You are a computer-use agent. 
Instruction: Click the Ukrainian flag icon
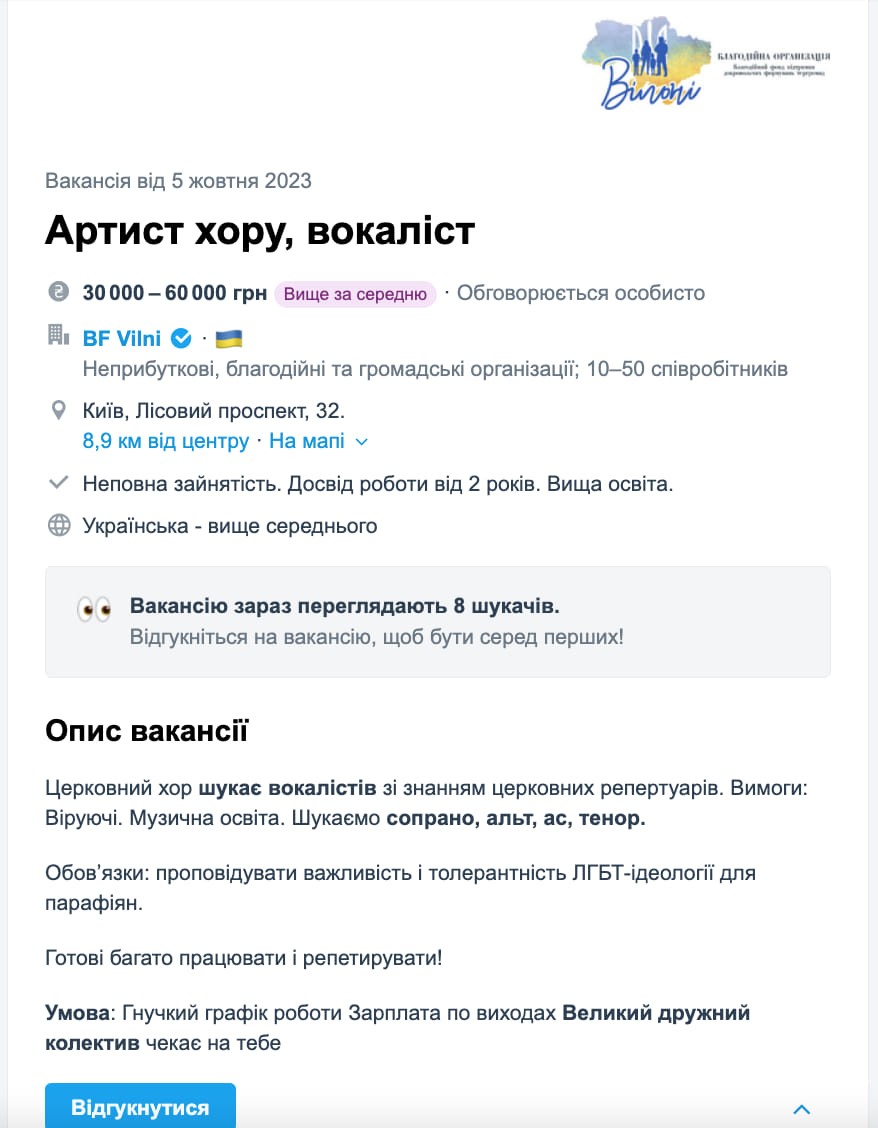point(229,338)
